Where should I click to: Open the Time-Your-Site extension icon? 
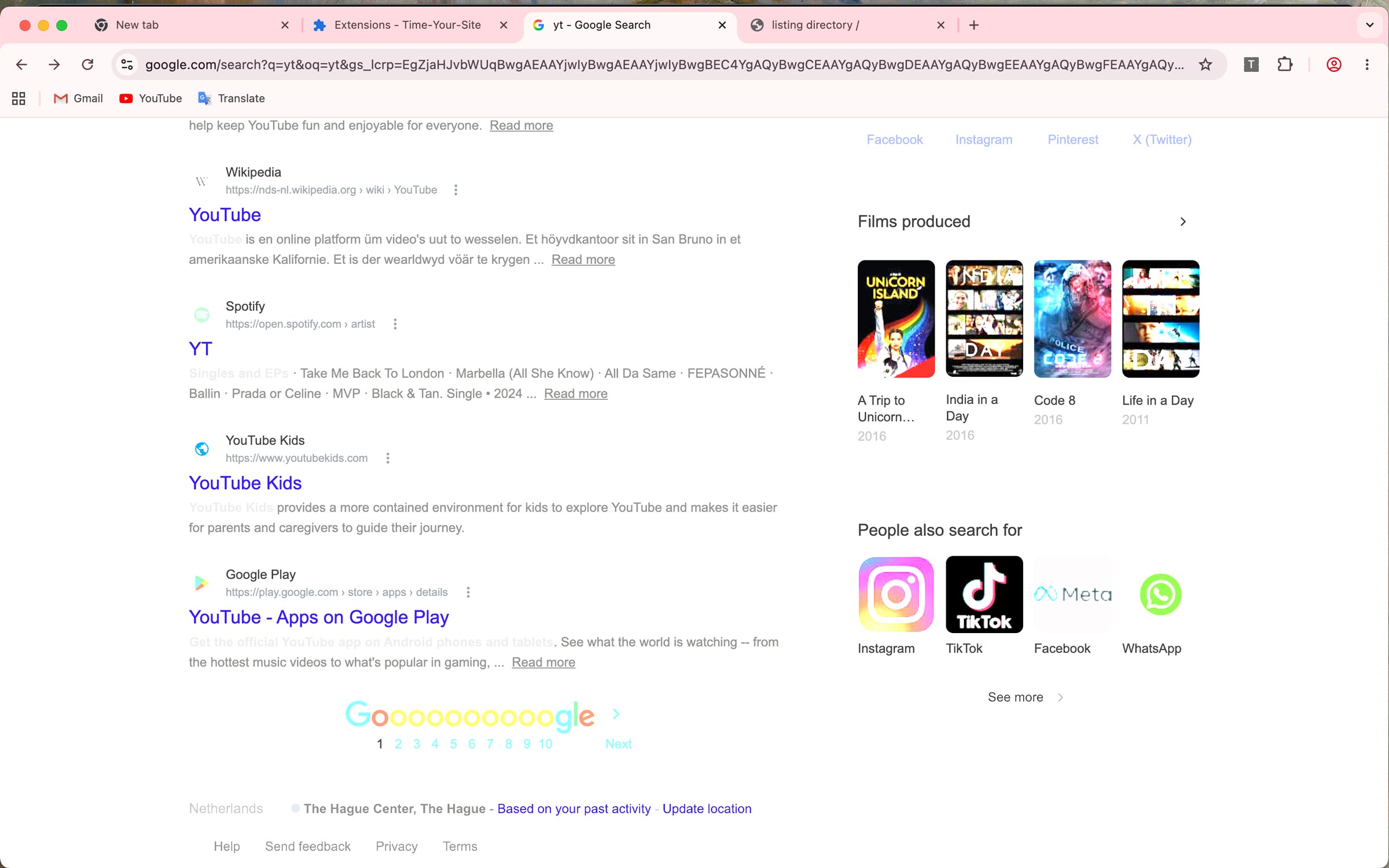pyautogui.click(x=1251, y=65)
